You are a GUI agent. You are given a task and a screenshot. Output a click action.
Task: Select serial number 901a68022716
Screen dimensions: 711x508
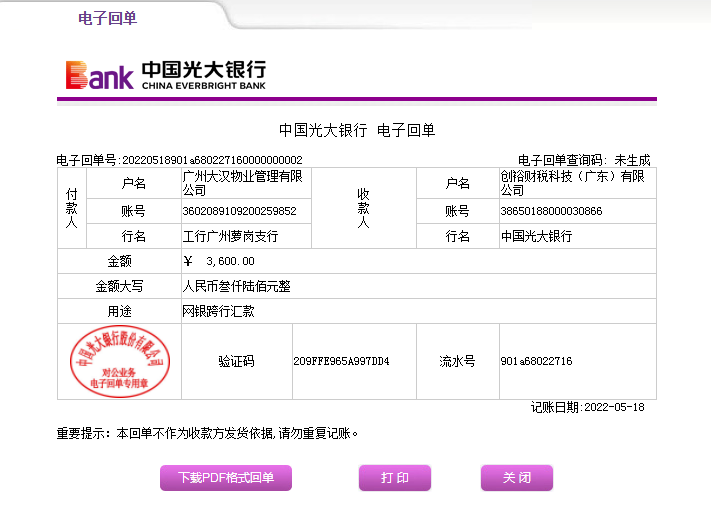pyautogui.click(x=536, y=361)
